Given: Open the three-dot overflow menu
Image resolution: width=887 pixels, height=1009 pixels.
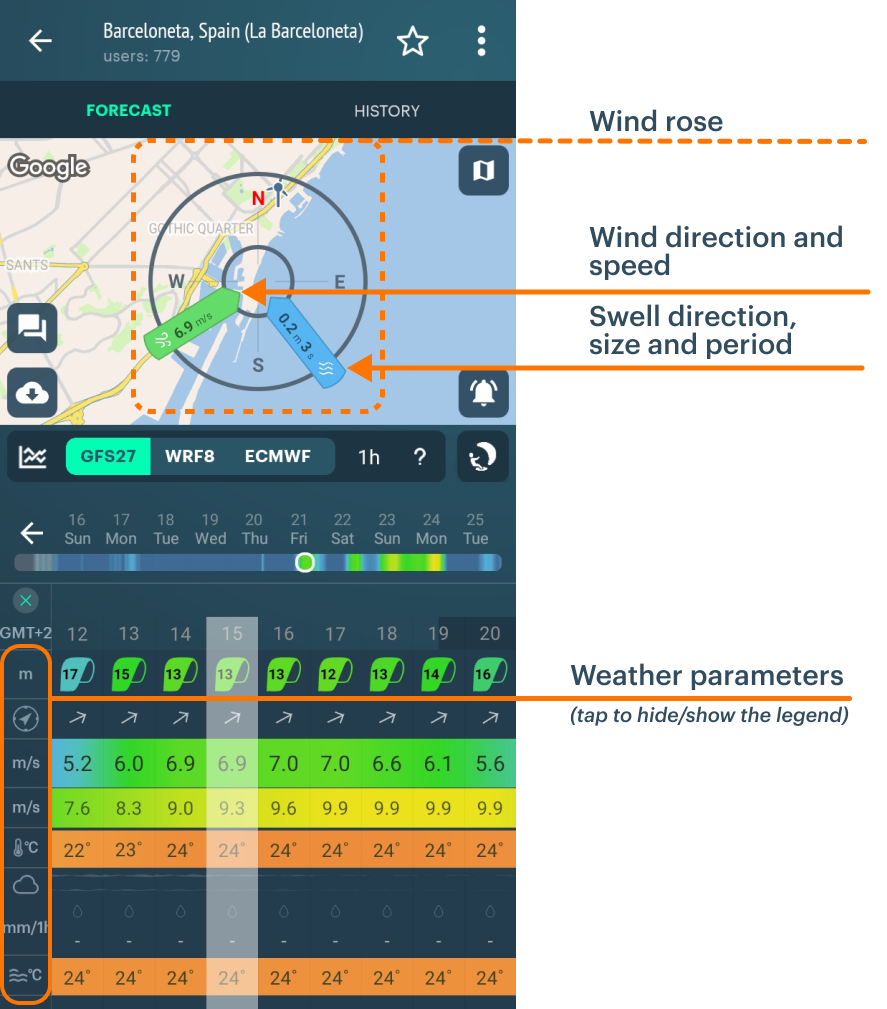Looking at the screenshot, I should coord(481,41).
